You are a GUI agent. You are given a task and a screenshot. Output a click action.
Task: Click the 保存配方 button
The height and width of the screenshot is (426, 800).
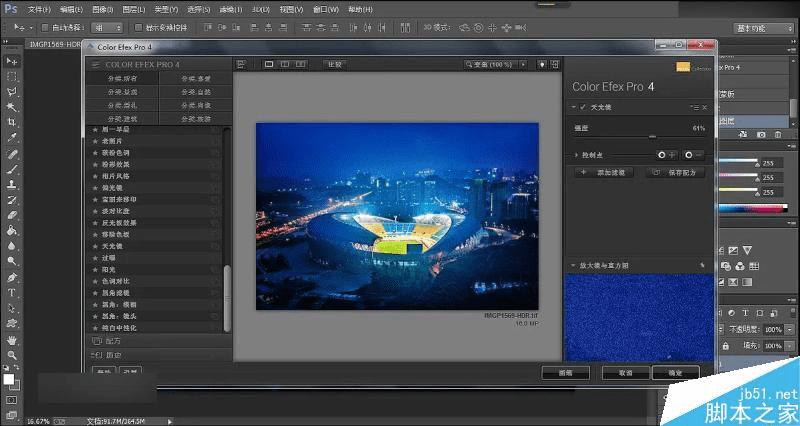pyautogui.click(x=676, y=172)
